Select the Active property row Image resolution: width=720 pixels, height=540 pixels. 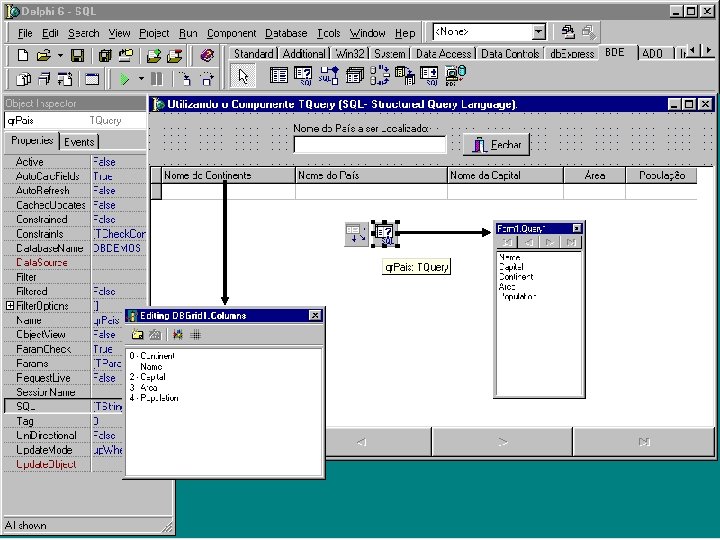[x=75, y=162]
